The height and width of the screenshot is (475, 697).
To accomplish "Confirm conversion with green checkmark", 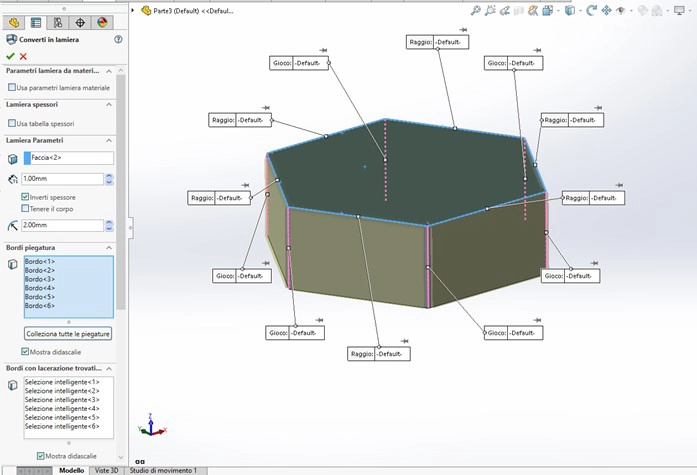I will (x=11, y=56).
